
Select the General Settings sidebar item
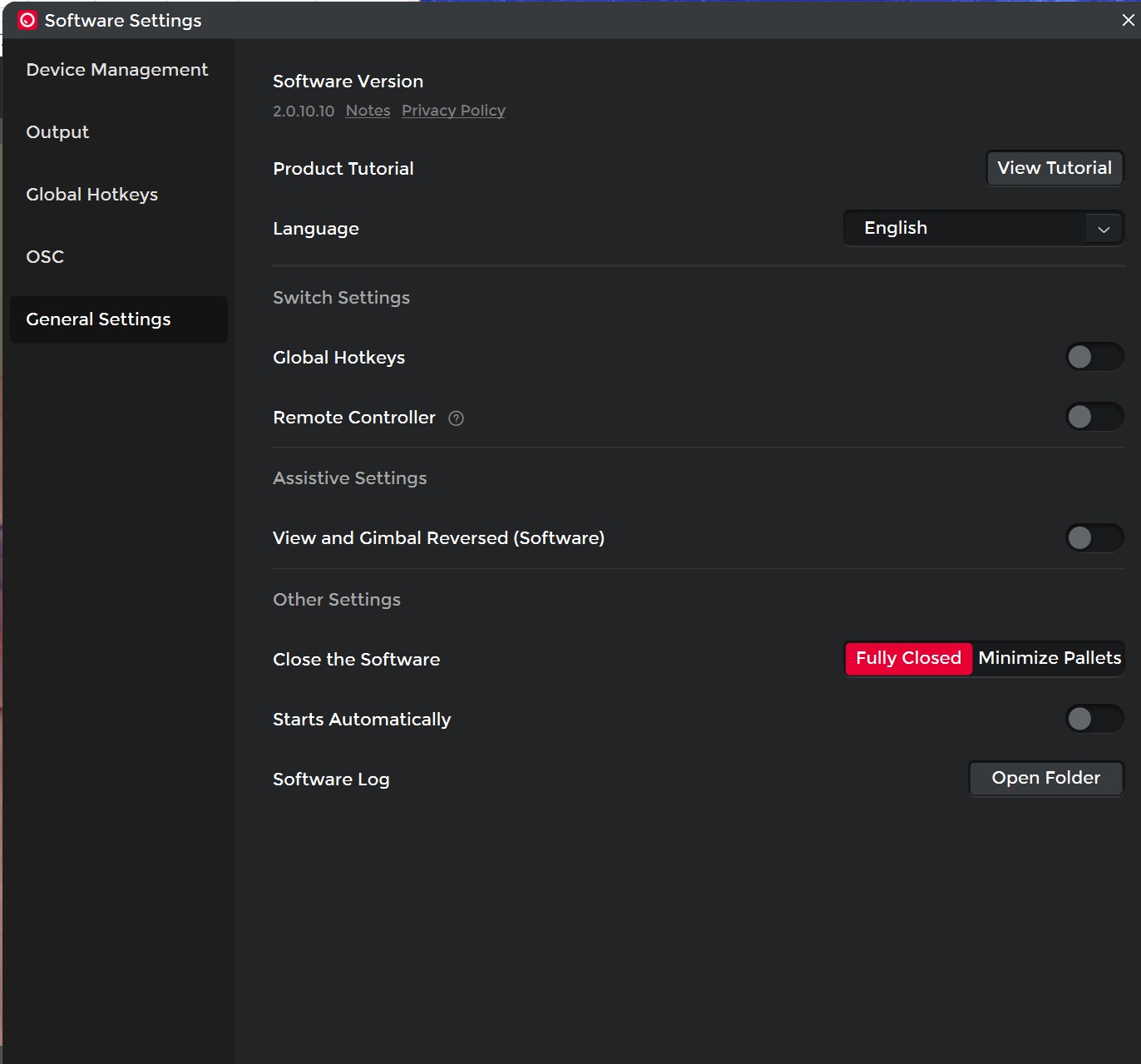[x=98, y=319]
